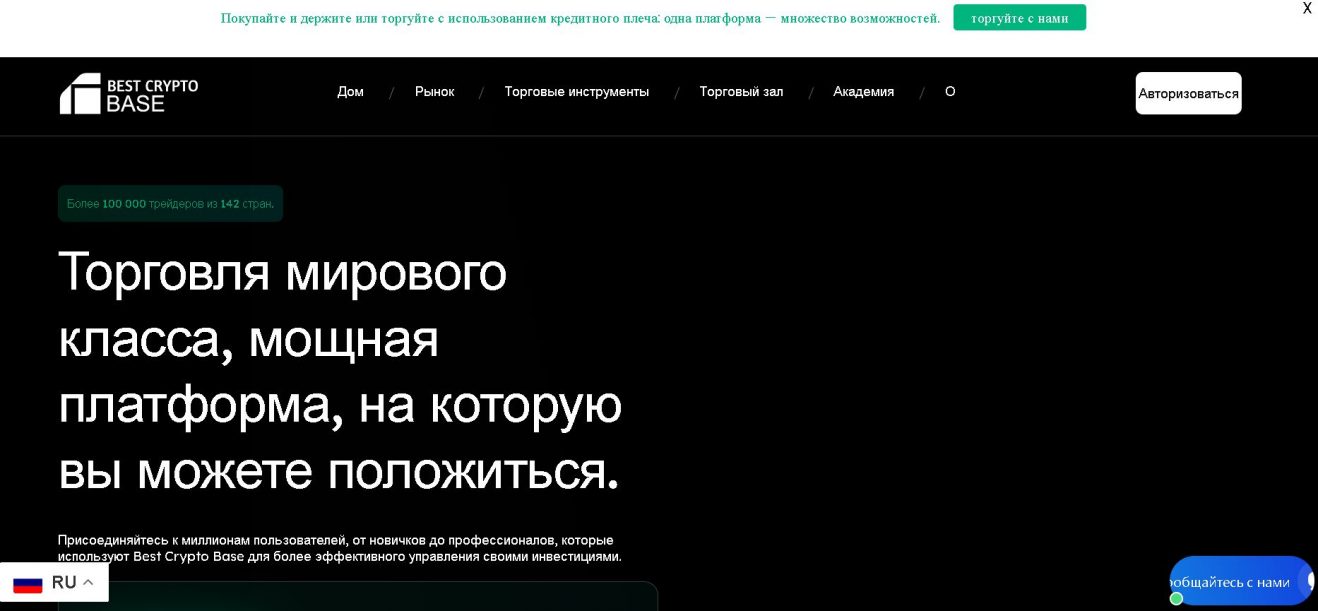1318x611 pixels.
Task: Click the Более 100 000 трейдеров badge
Action: point(170,204)
